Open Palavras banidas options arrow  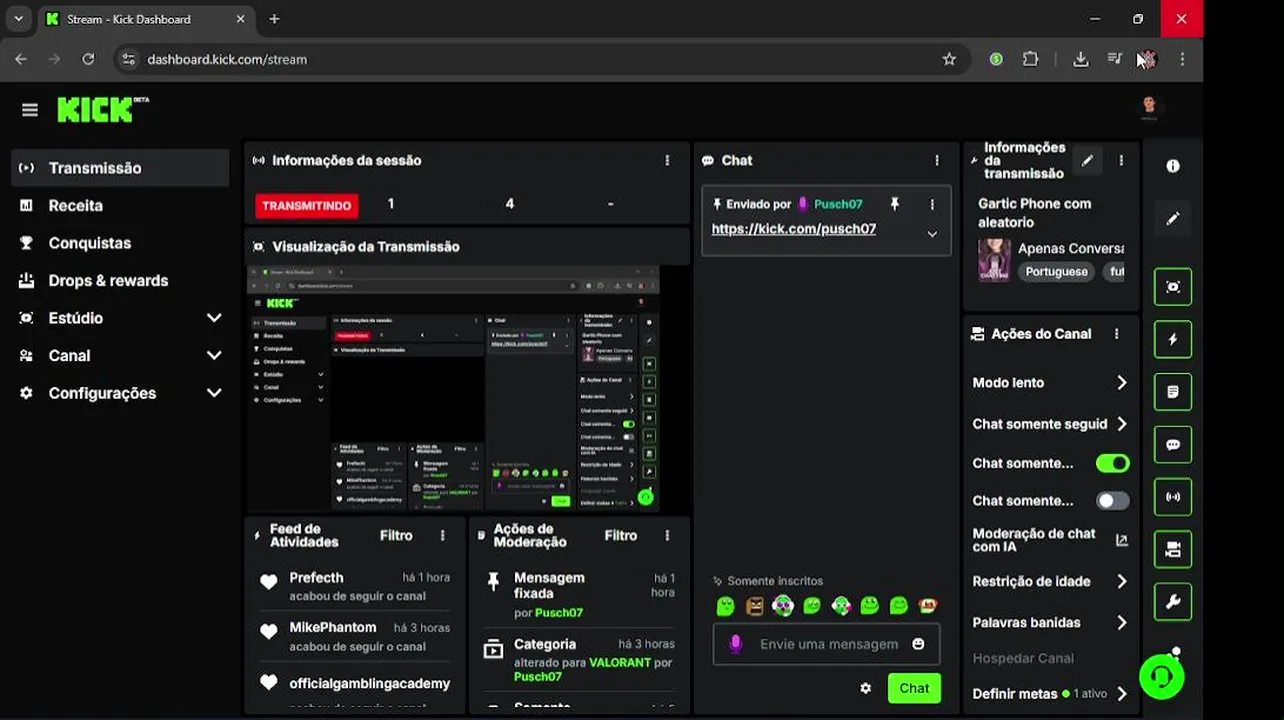[x=1121, y=622]
